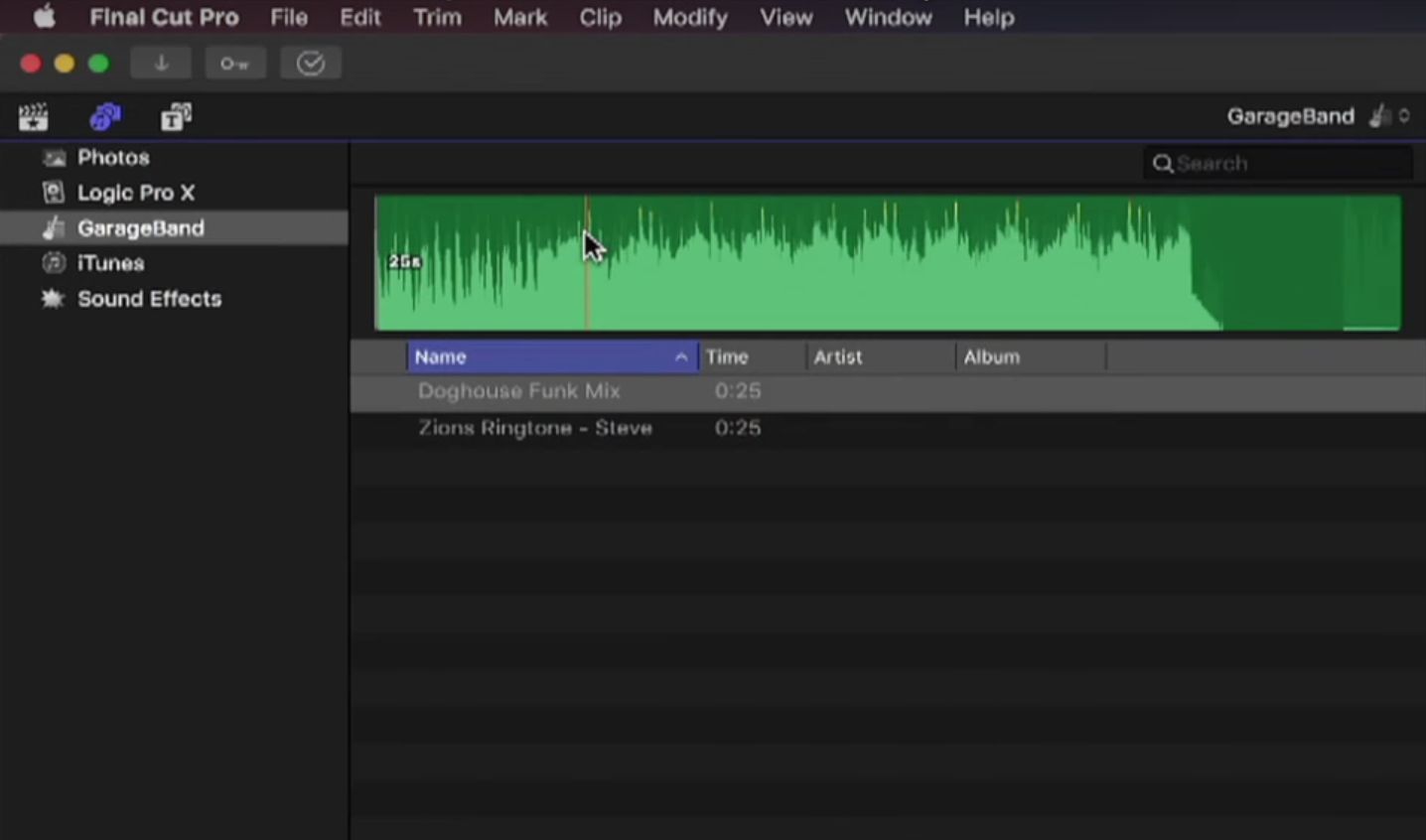Image resolution: width=1426 pixels, height=840 pixels.
Task: Click the magnifying glass search icon
Action: pos(1163,164)
